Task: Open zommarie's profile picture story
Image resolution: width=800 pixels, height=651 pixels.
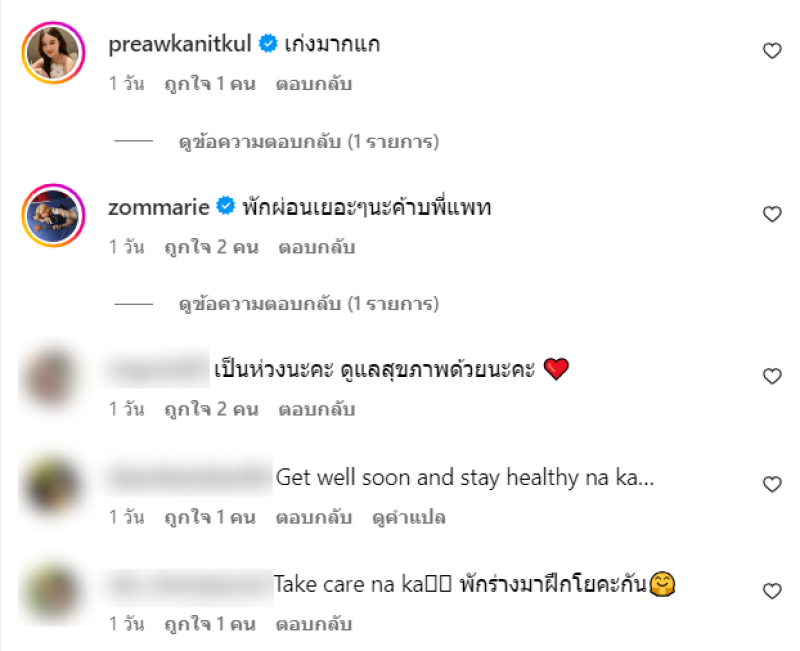Action: 53,215
